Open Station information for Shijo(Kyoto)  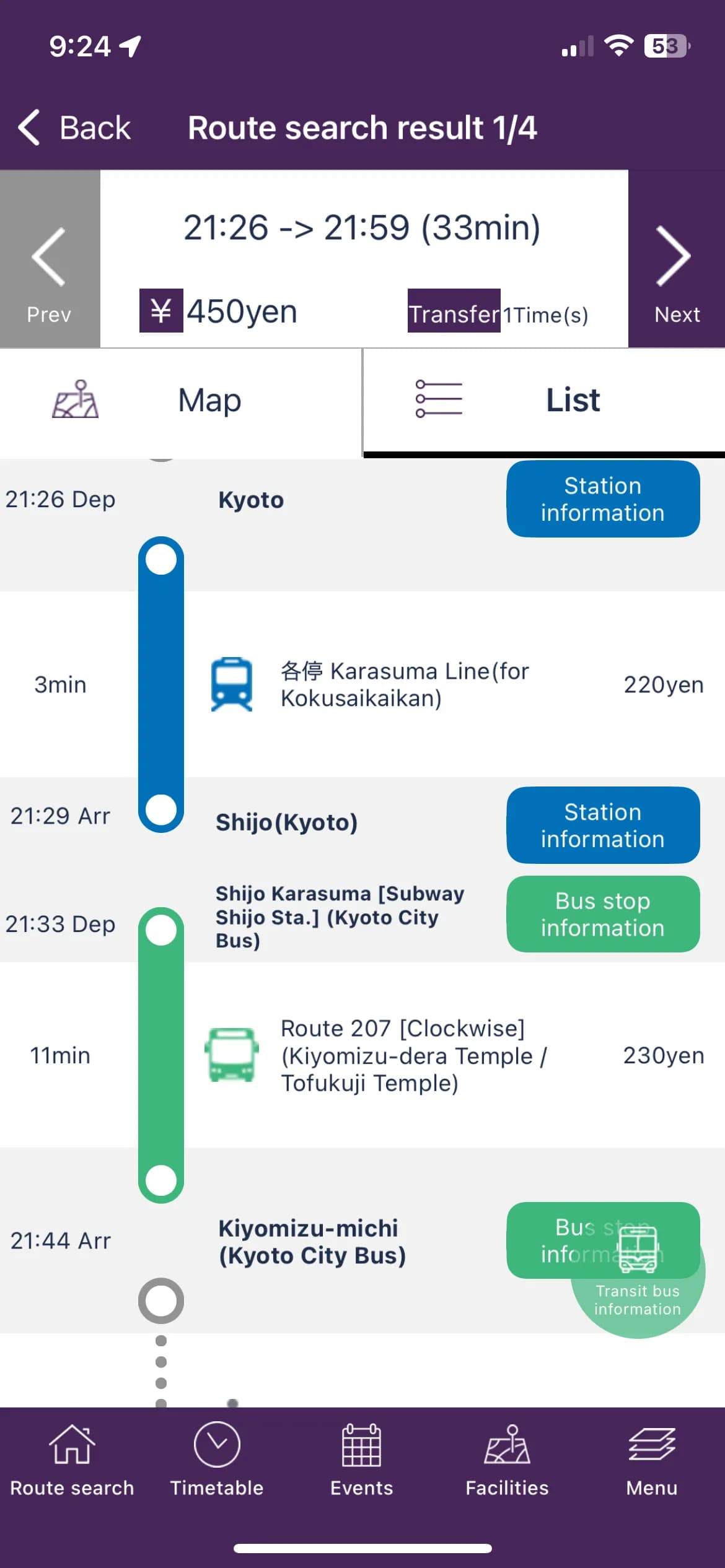(x=602, y=825)
